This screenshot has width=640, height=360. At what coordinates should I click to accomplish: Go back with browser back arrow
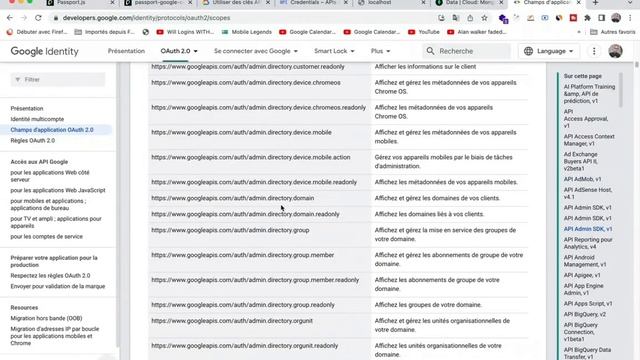(x=10, y=18)
